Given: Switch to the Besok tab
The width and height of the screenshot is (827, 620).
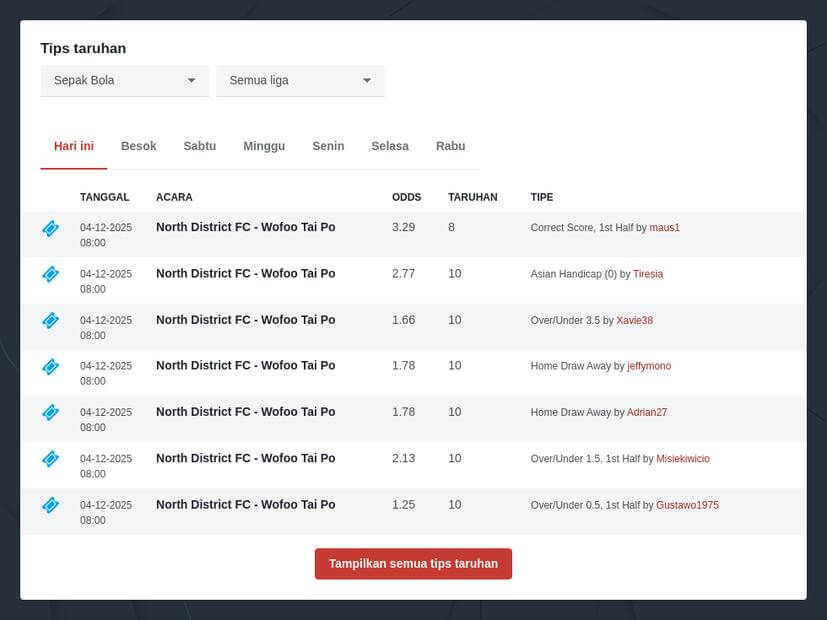Looking at the screenshot, I should click(x=138, y=146).
